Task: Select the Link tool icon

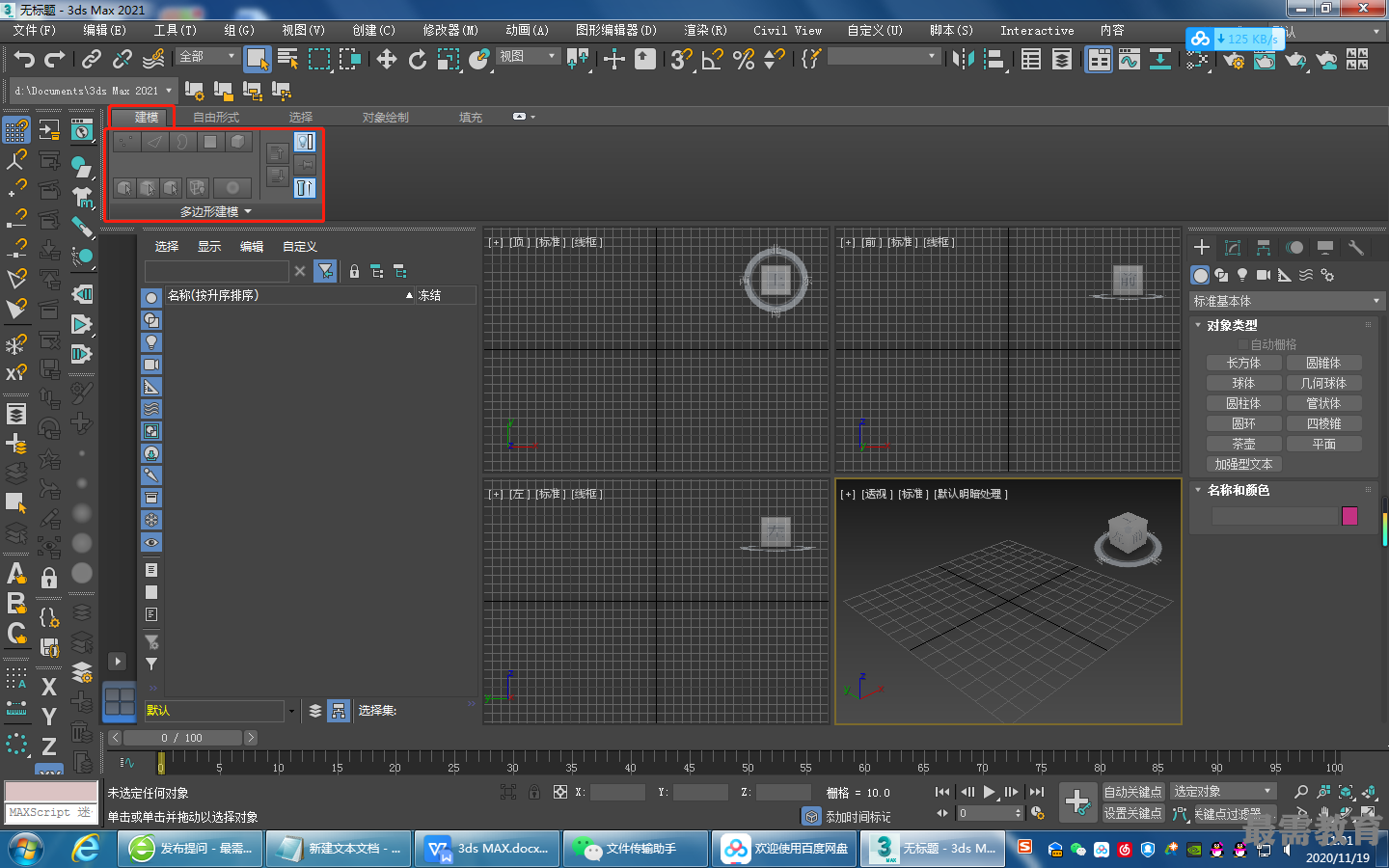Action: click(x=92, y=60)
